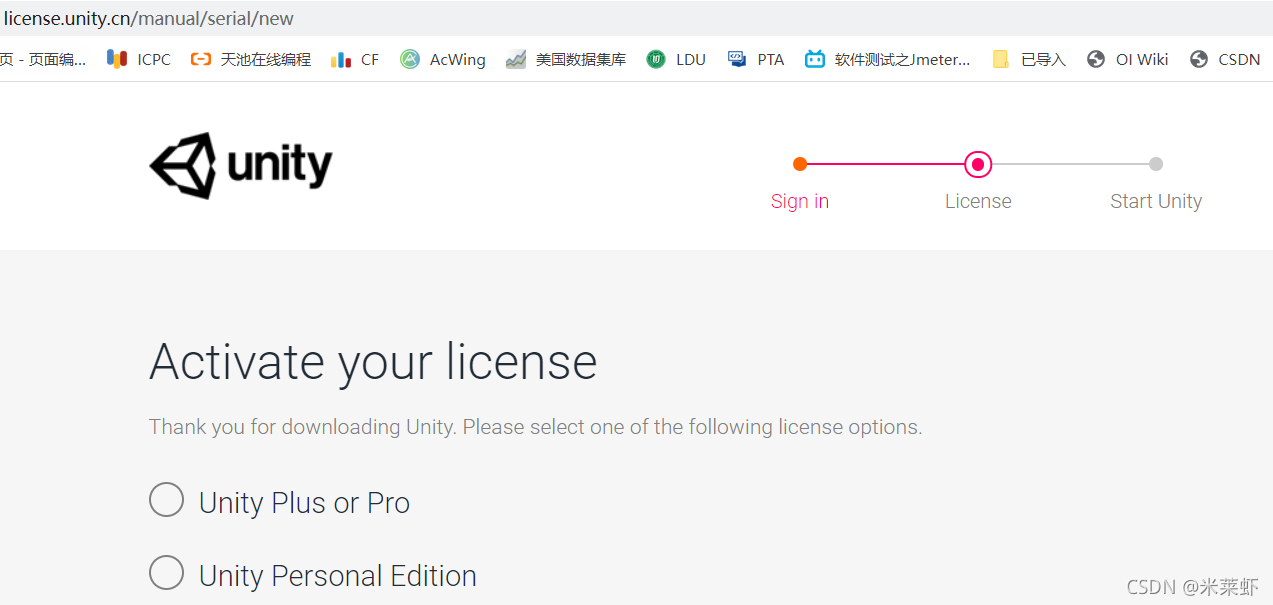The width and height of the screenshot is (1273, 605).
Task: Click the grey Start Unity step dot
Action: pyautogui.click(x=1156, y=164)
